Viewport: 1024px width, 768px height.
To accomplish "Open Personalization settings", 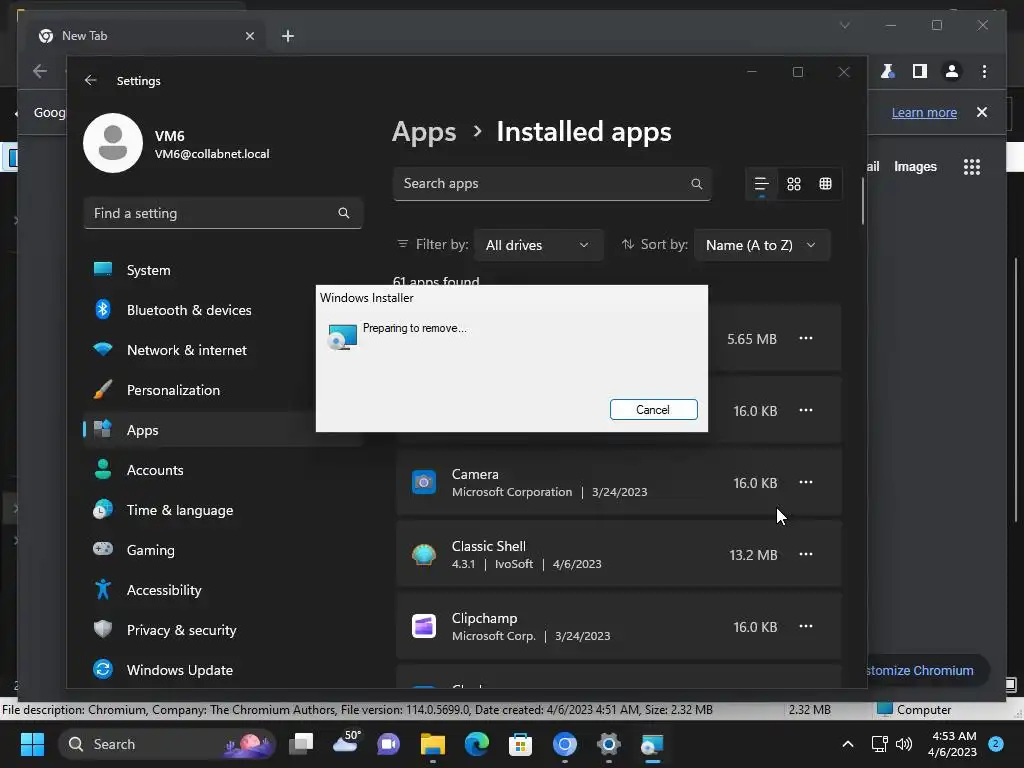I will (x=223, y=390).
